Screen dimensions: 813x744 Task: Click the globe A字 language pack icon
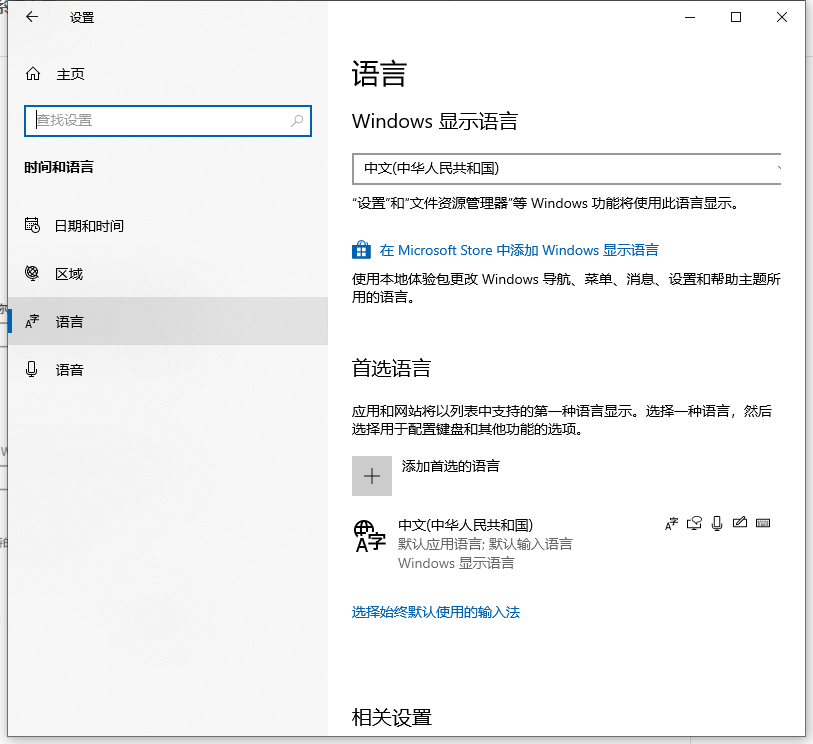[370, 537]
